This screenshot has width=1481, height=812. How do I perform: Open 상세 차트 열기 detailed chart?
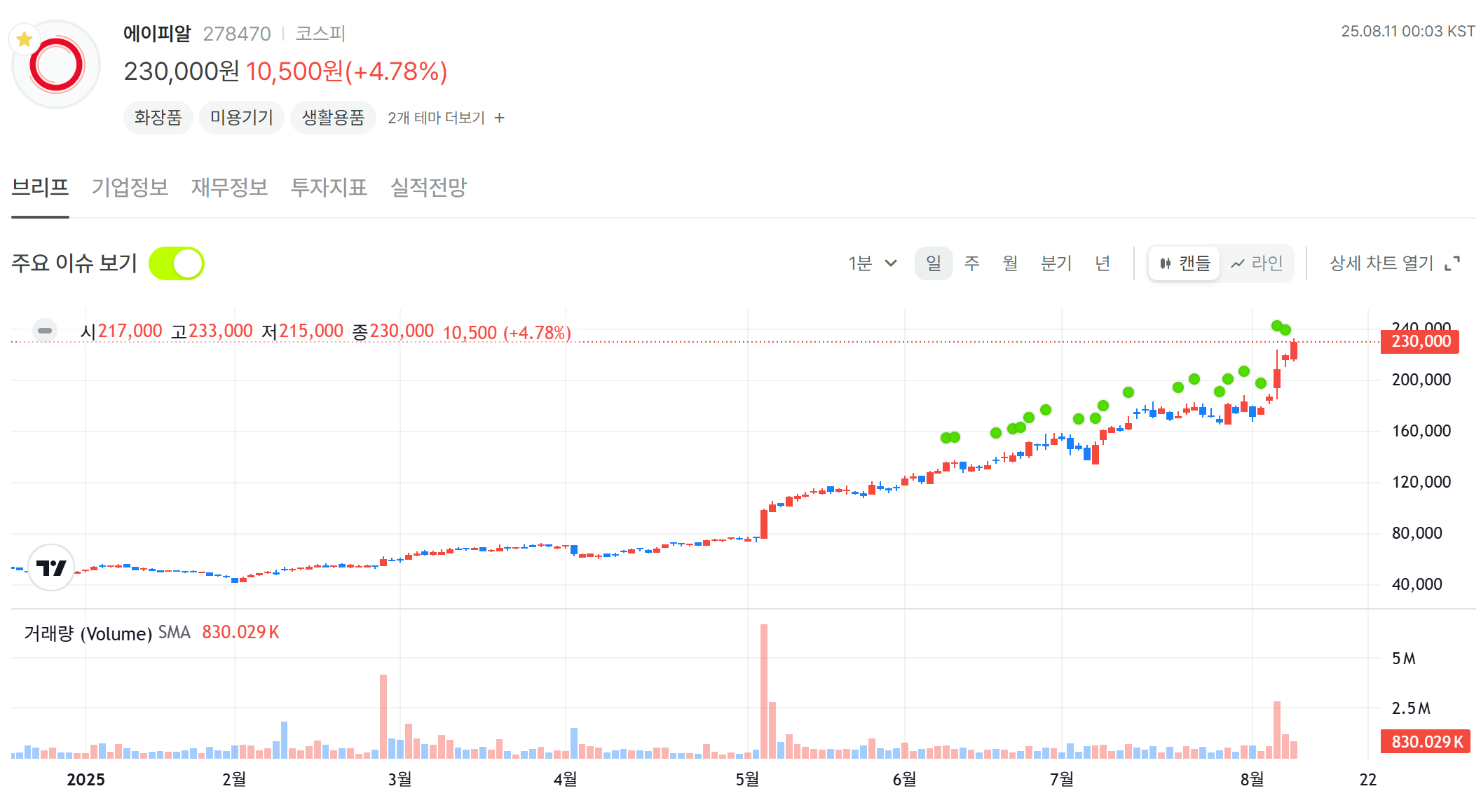[1381, 263]
